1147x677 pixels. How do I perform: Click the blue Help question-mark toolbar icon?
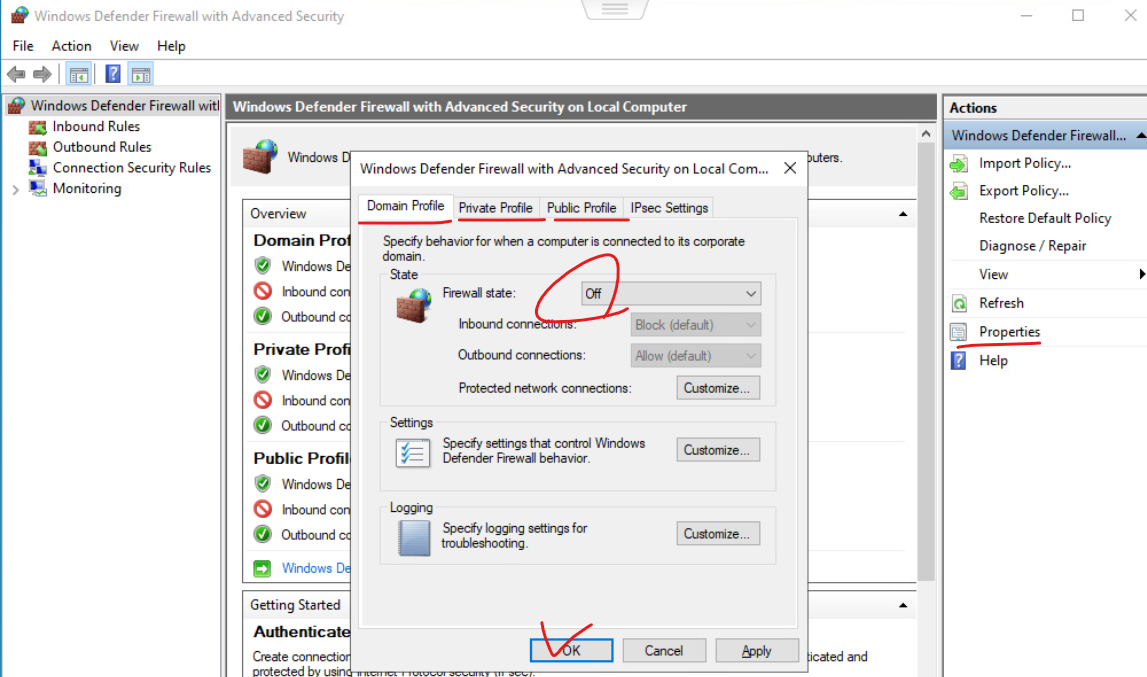click(x=113, y=74)
